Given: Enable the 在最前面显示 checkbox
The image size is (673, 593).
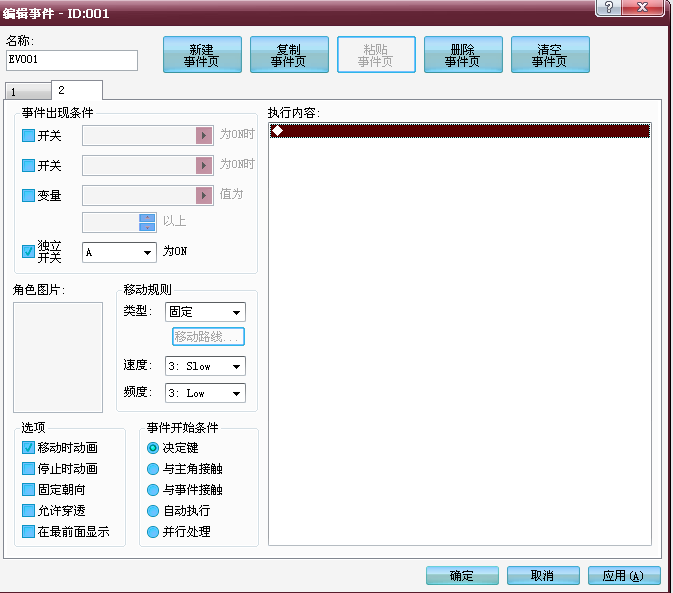Looking at the screenshot, I should pos(28,532).
